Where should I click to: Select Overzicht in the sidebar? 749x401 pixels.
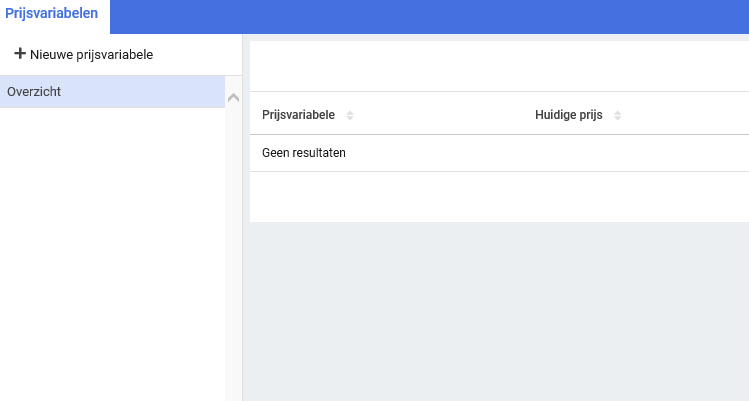110,91
